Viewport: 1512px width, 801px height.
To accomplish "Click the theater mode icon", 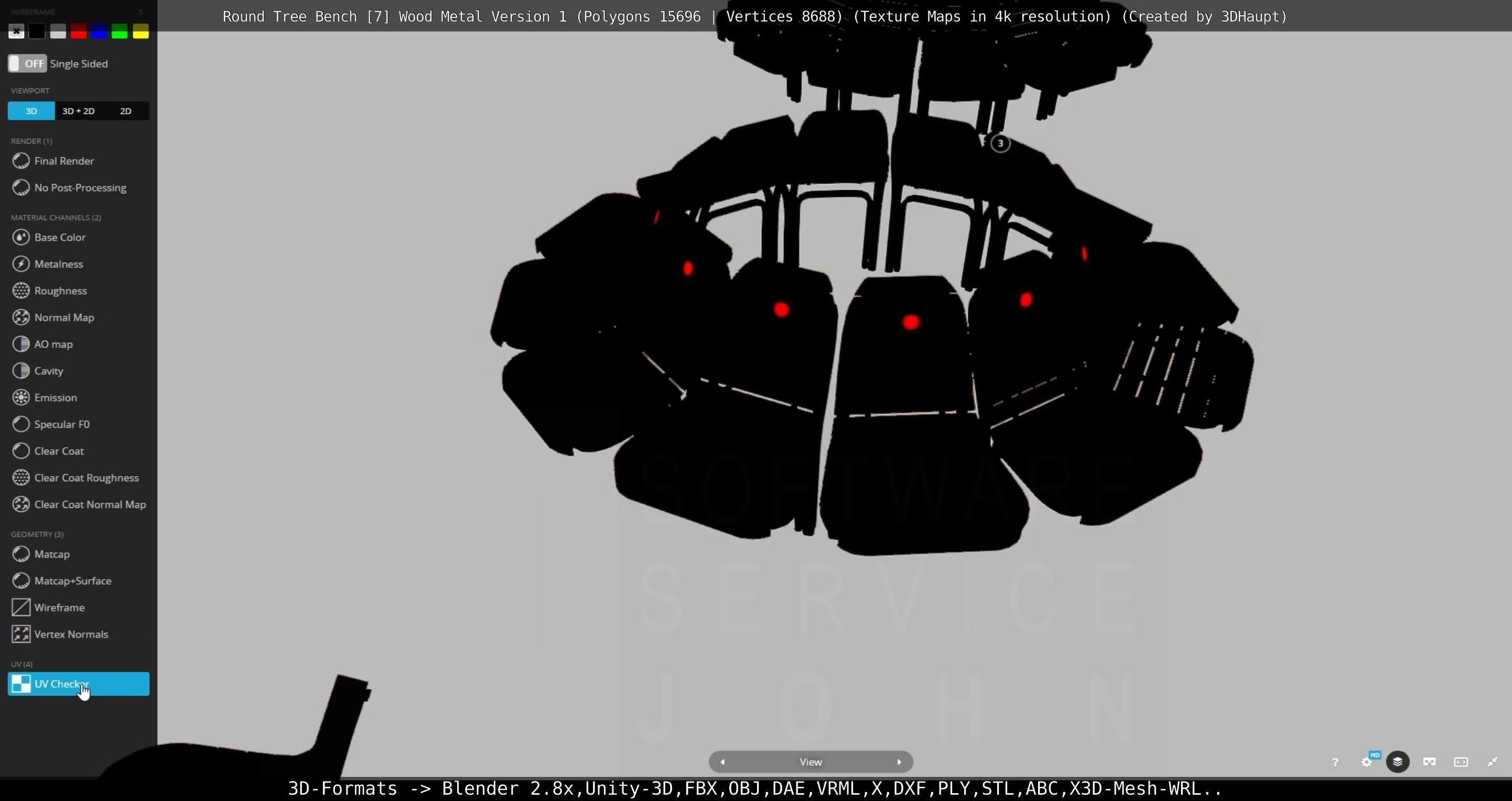I will point(1461,762).
